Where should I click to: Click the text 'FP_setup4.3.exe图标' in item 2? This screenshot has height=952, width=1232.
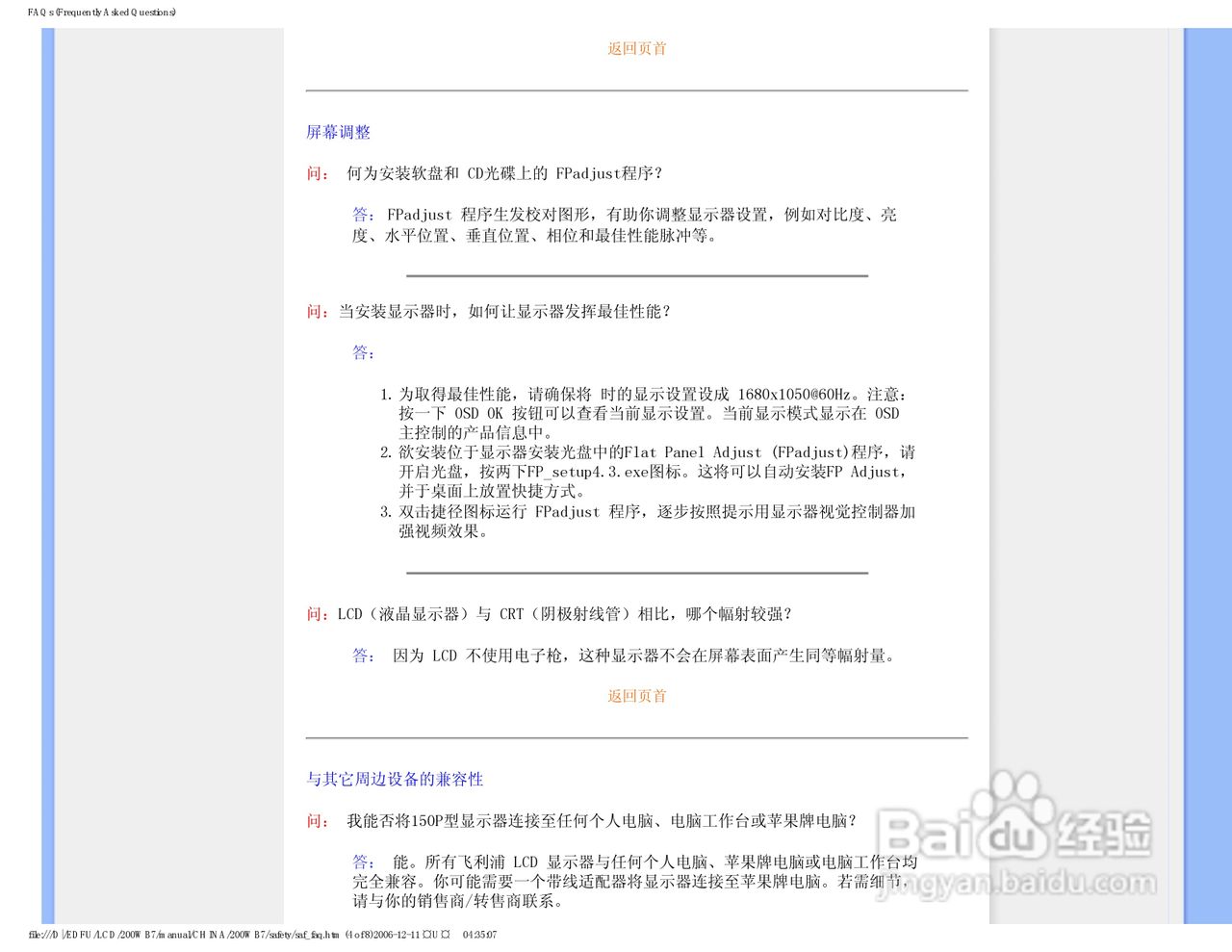(x=605, y=472)
